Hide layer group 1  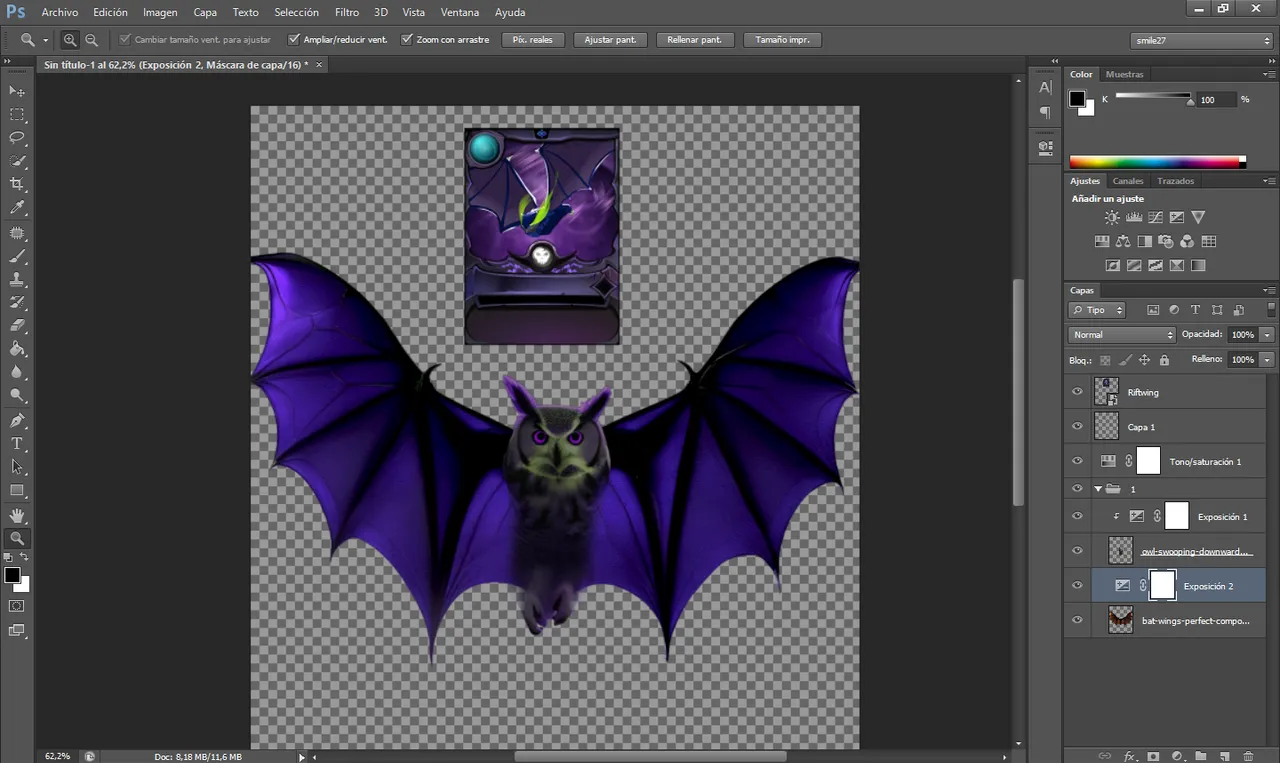[x=1077, y=489]
